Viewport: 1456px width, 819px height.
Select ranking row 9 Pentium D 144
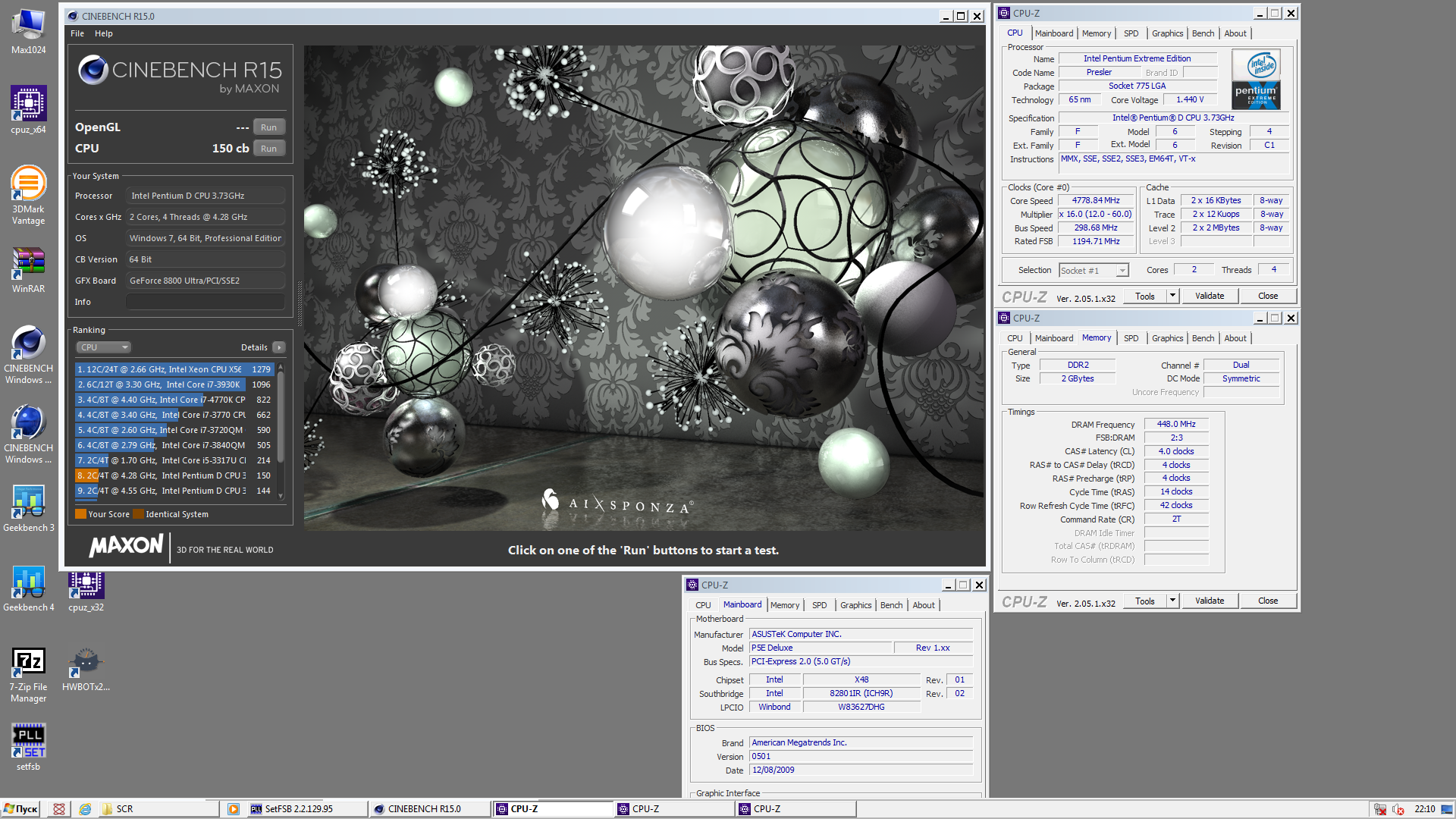(x=174, y=491)
